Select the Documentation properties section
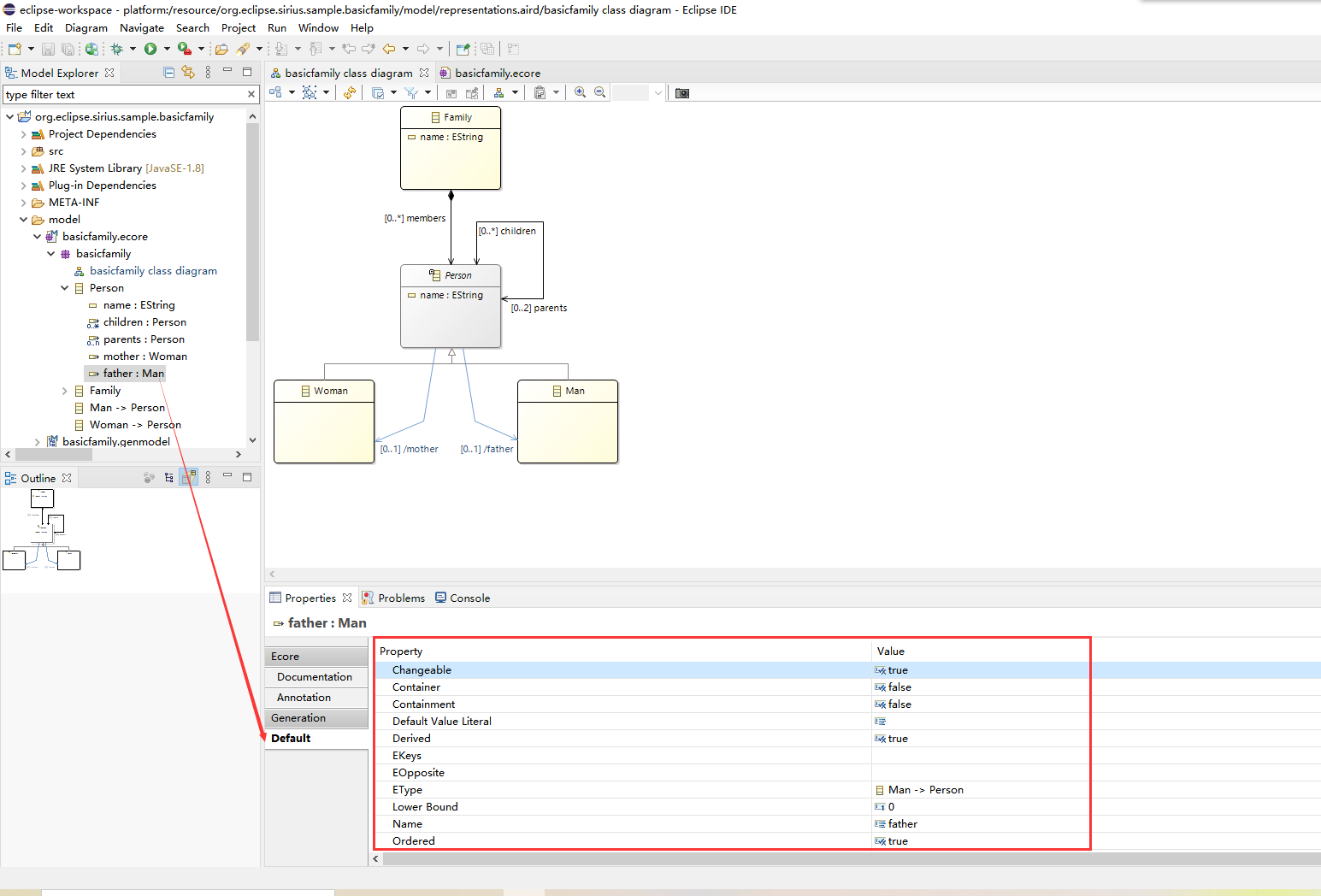The height and width of the screenshot is (896, 1321). click(316, 677)
